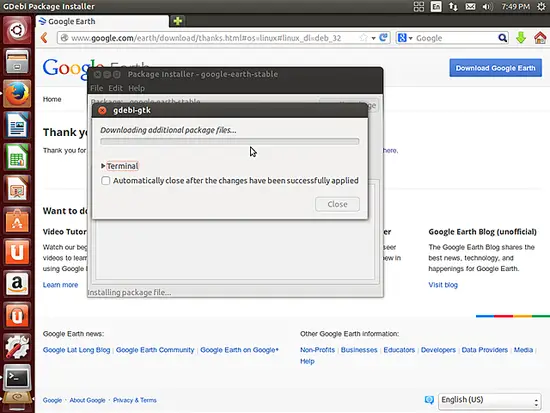Open the English (US) language dropdown
The width and height of the screenshot is (550, 413).
[x=490, y=400]
